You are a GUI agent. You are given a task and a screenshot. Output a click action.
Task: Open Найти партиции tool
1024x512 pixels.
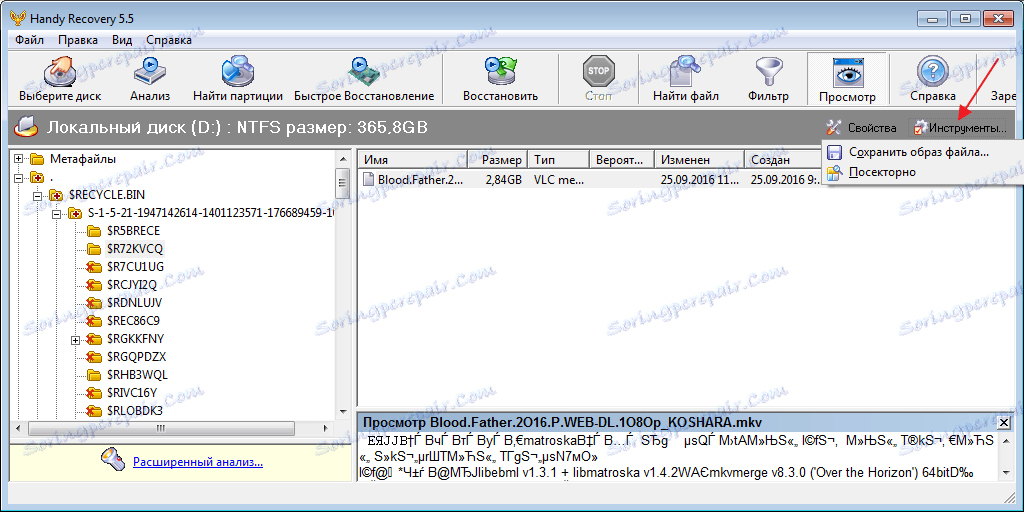pyautogui.click(x=238, y=80)
